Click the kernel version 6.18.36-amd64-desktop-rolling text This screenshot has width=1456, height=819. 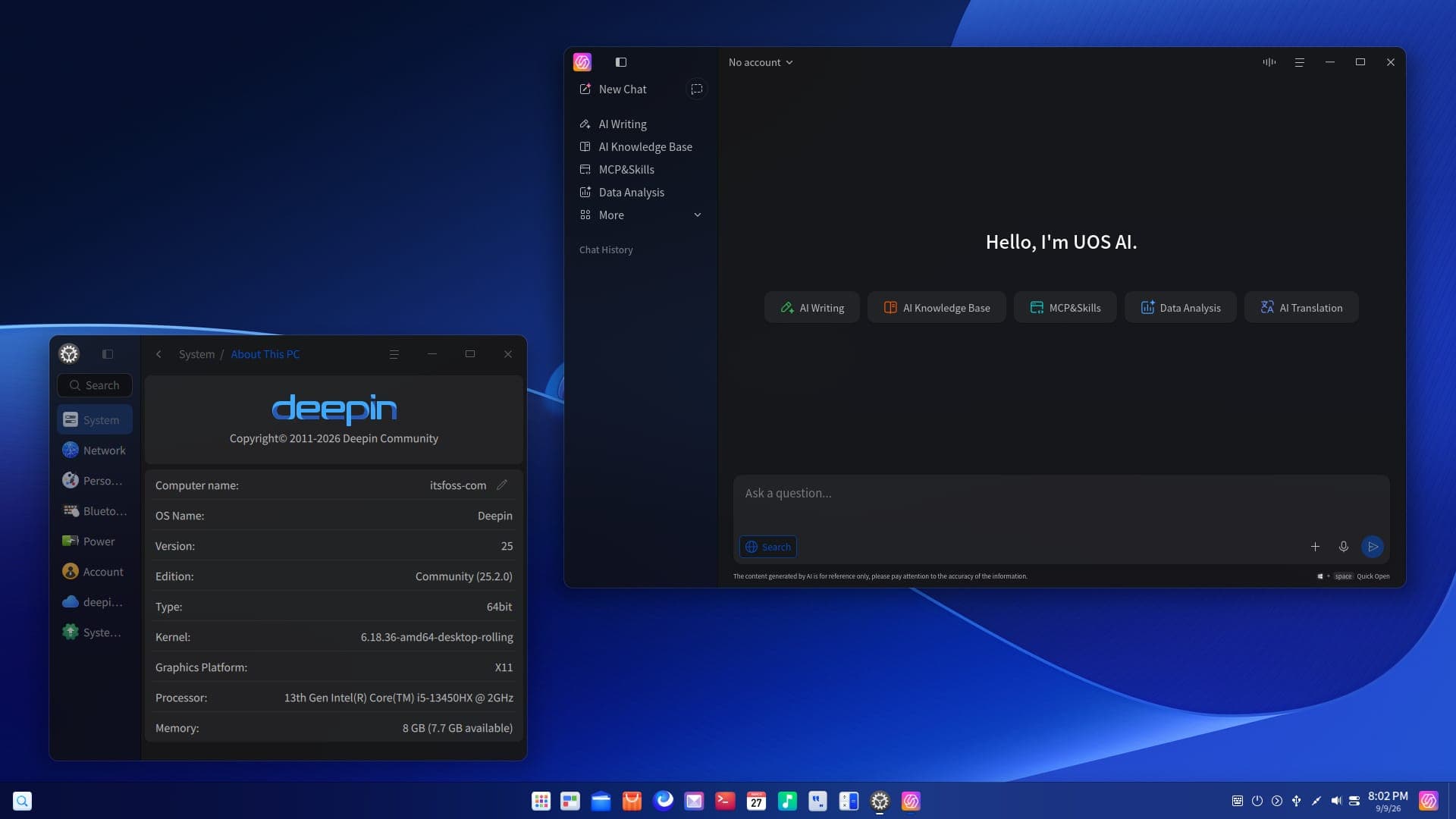(x=437, y=637)
